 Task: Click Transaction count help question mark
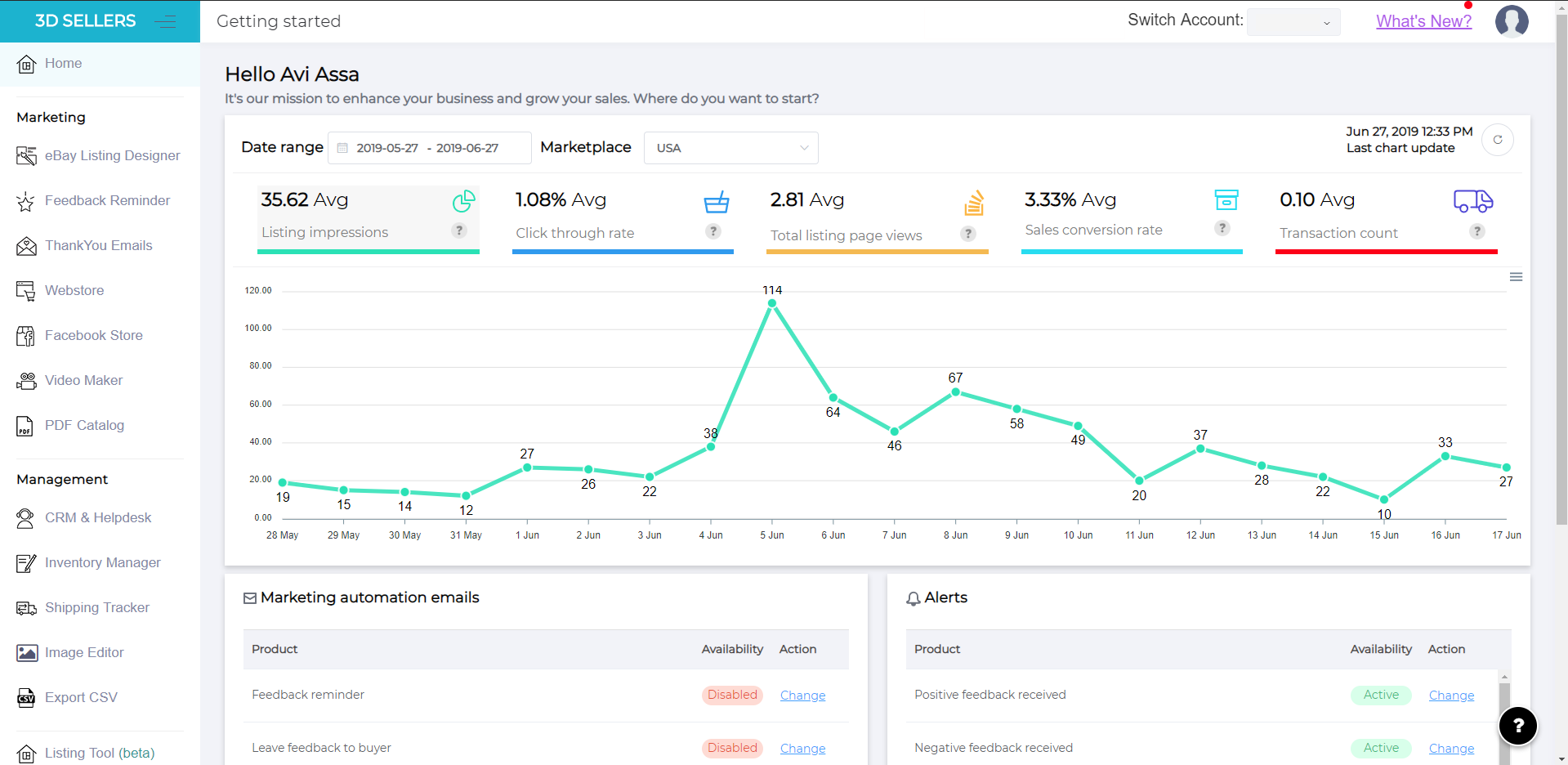pyautogui.click(x=1476, y=231)
